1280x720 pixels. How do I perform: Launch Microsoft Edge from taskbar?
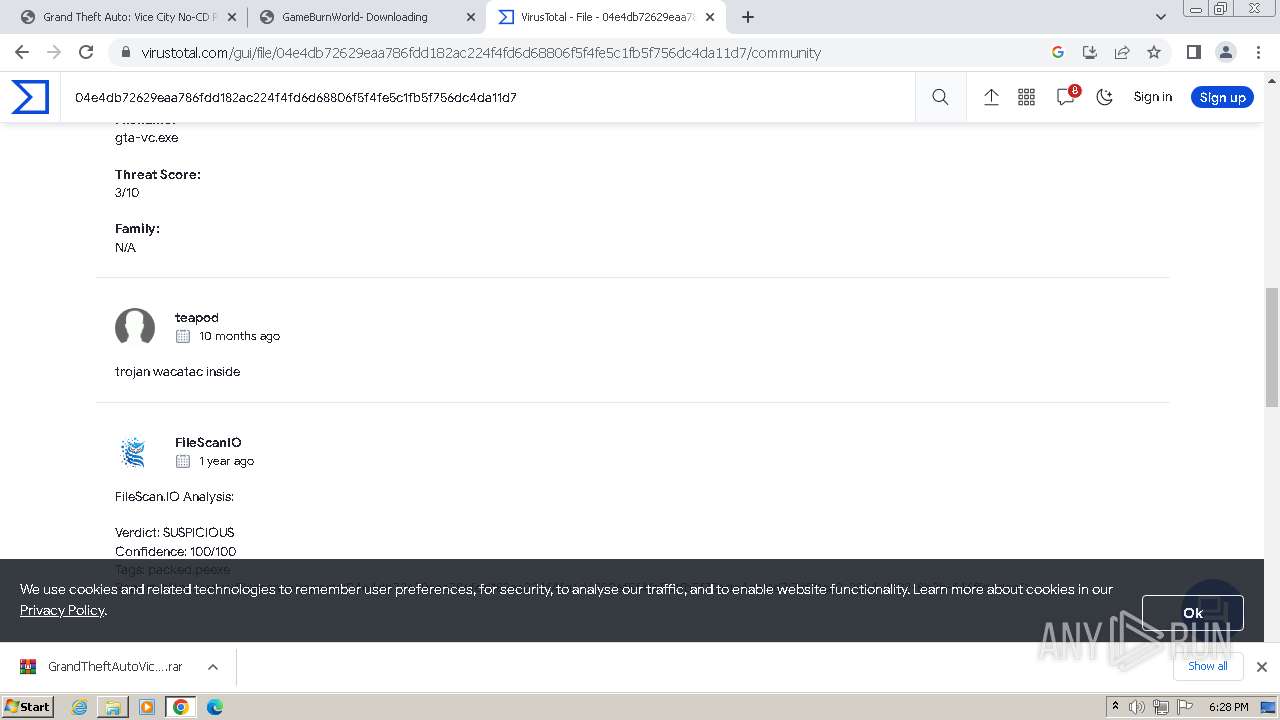tap(215, 707)
